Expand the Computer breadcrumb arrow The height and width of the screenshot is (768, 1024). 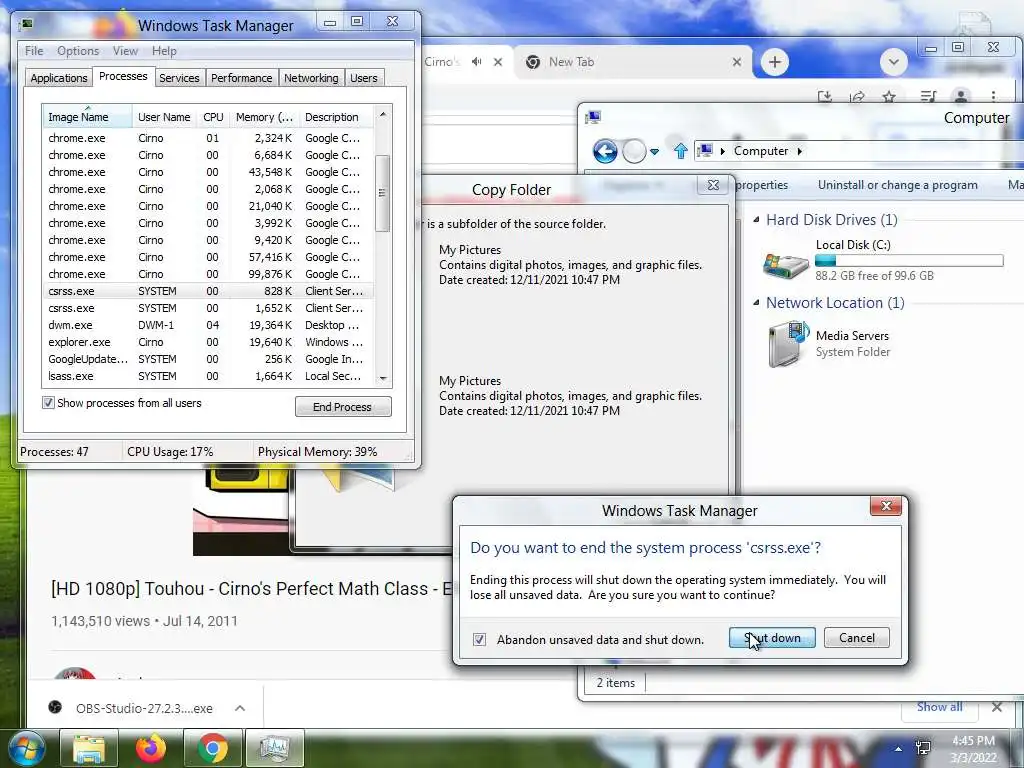coord(799,152)
